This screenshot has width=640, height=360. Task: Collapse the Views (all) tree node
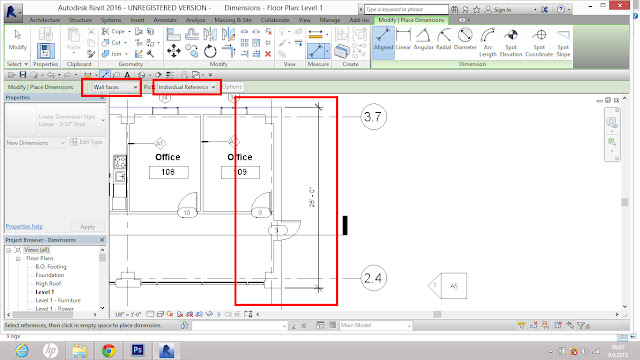click(9, 250)
